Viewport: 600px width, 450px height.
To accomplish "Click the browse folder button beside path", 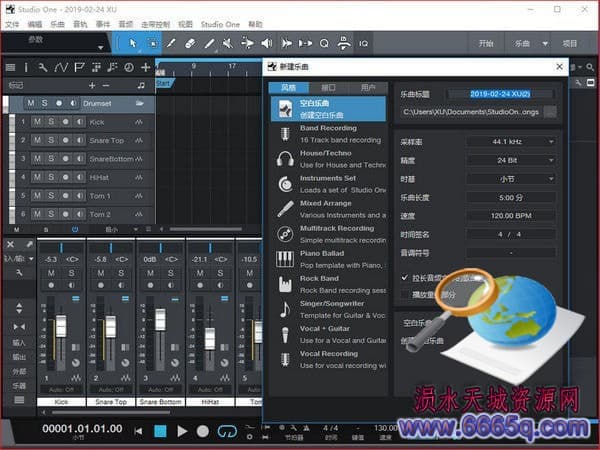I will click(550, 112).
